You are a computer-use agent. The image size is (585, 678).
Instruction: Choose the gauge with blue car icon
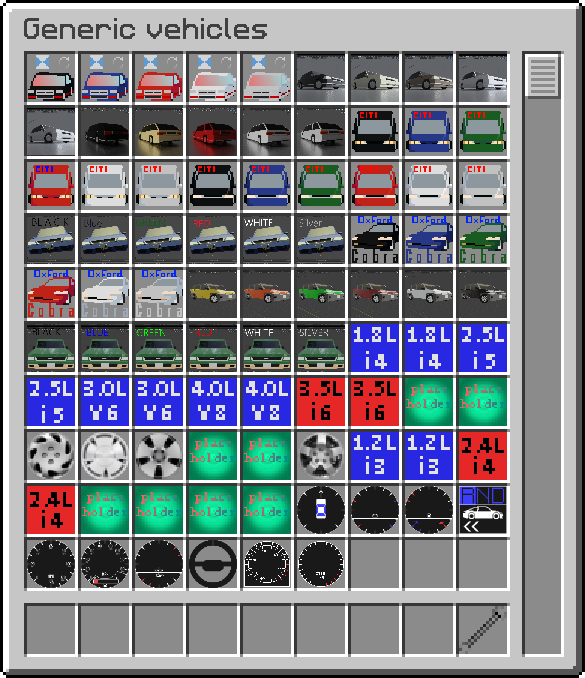click(320, 509)
